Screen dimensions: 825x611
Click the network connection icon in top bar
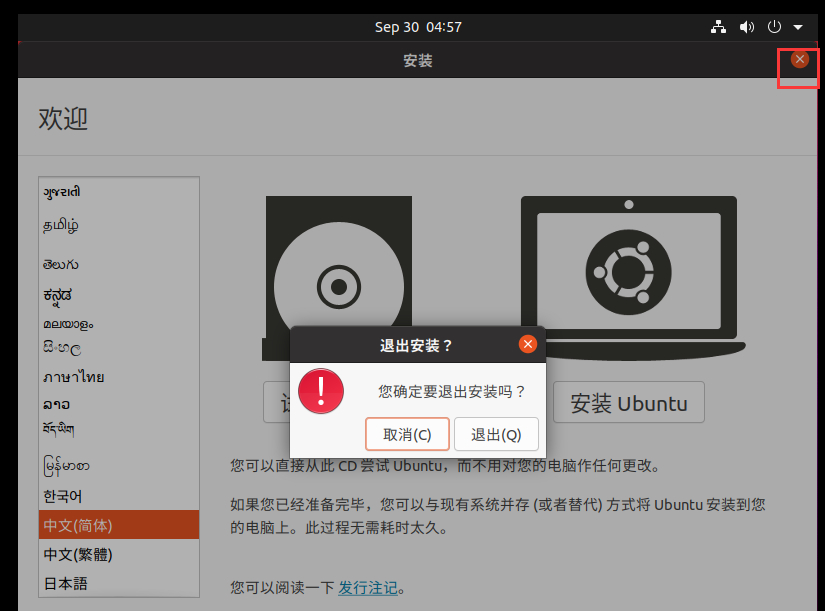pyautogui.click(x=718, y=27)
